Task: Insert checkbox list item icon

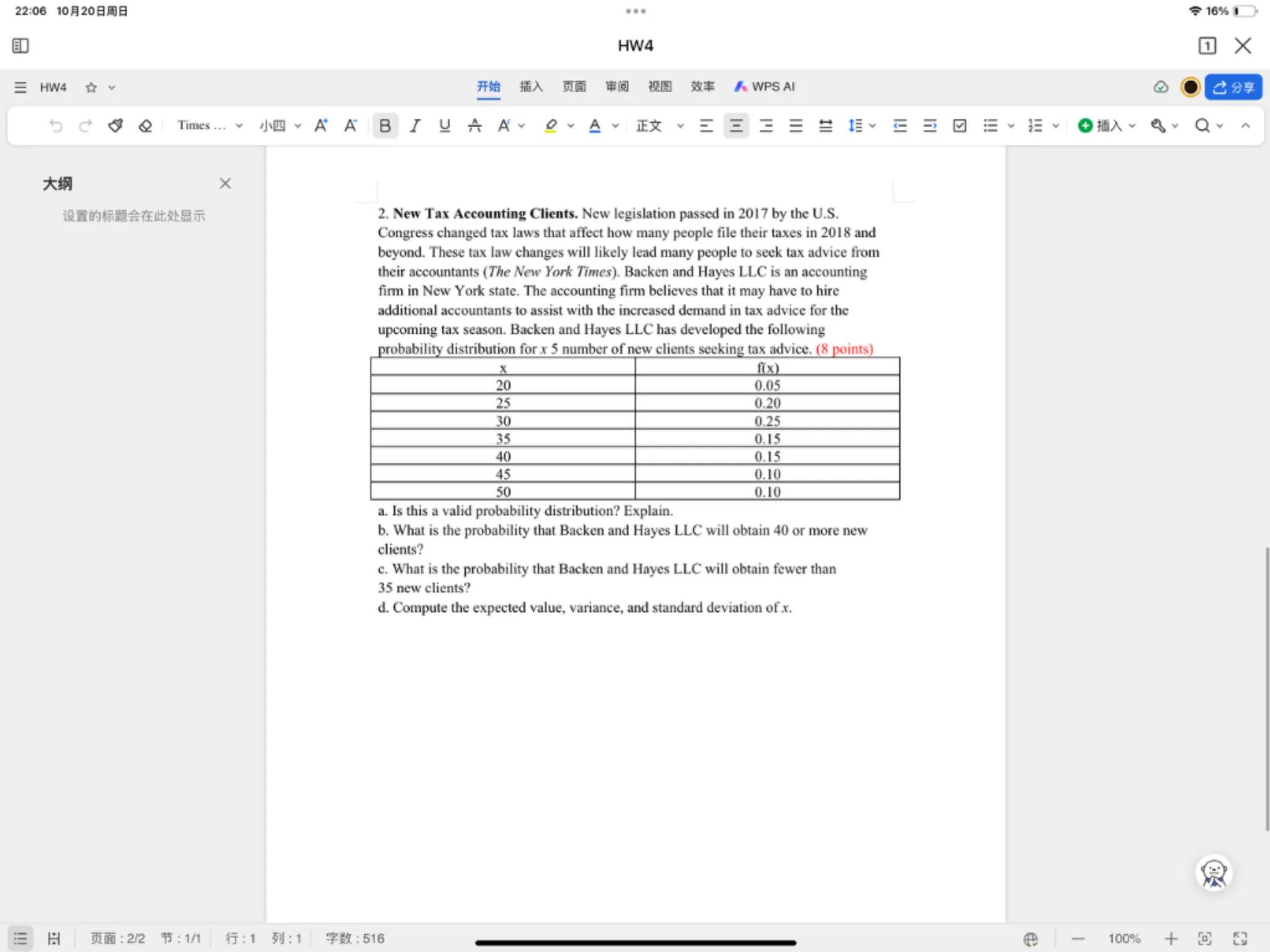Action: (x=959, y=126)
